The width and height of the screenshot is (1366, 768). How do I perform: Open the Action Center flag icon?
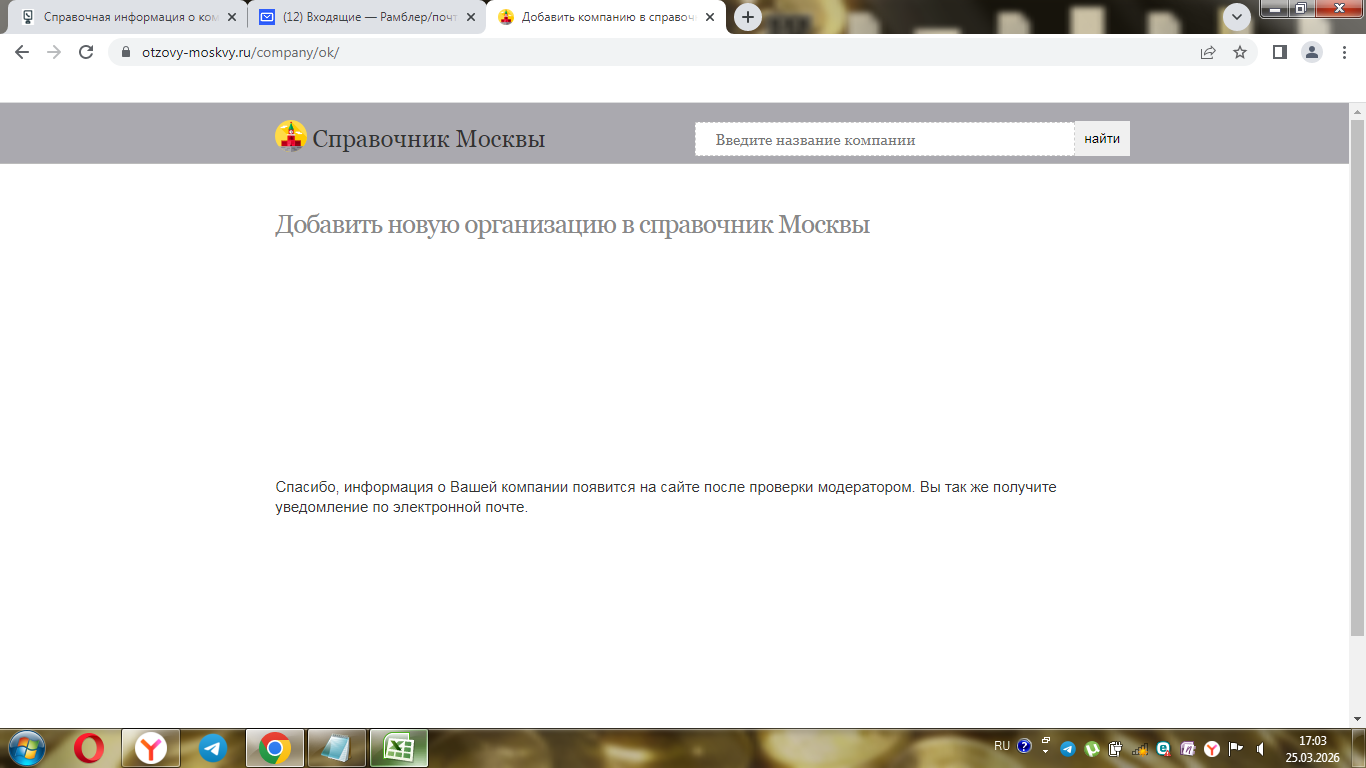coord(1236,748)
